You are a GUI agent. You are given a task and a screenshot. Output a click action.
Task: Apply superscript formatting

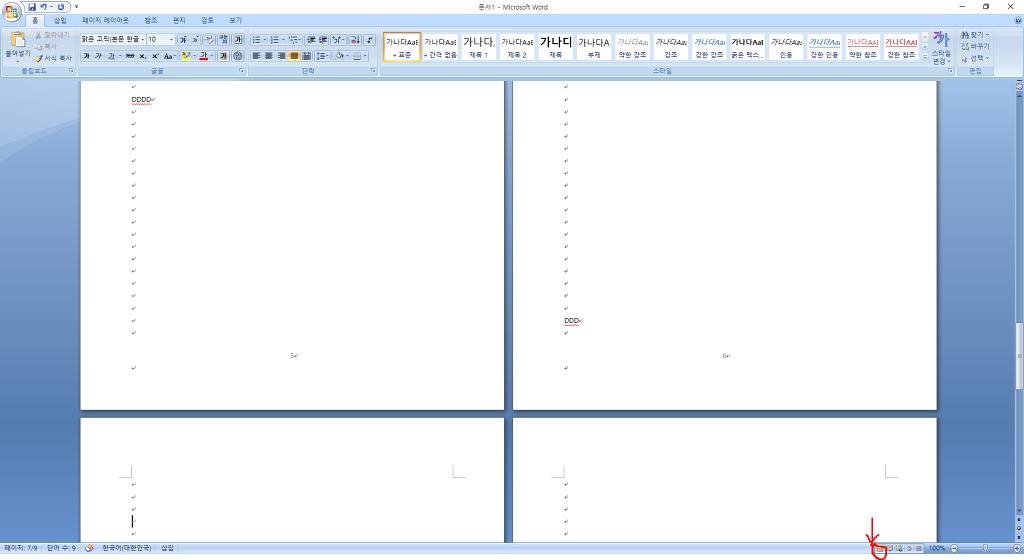click(155, 56)
